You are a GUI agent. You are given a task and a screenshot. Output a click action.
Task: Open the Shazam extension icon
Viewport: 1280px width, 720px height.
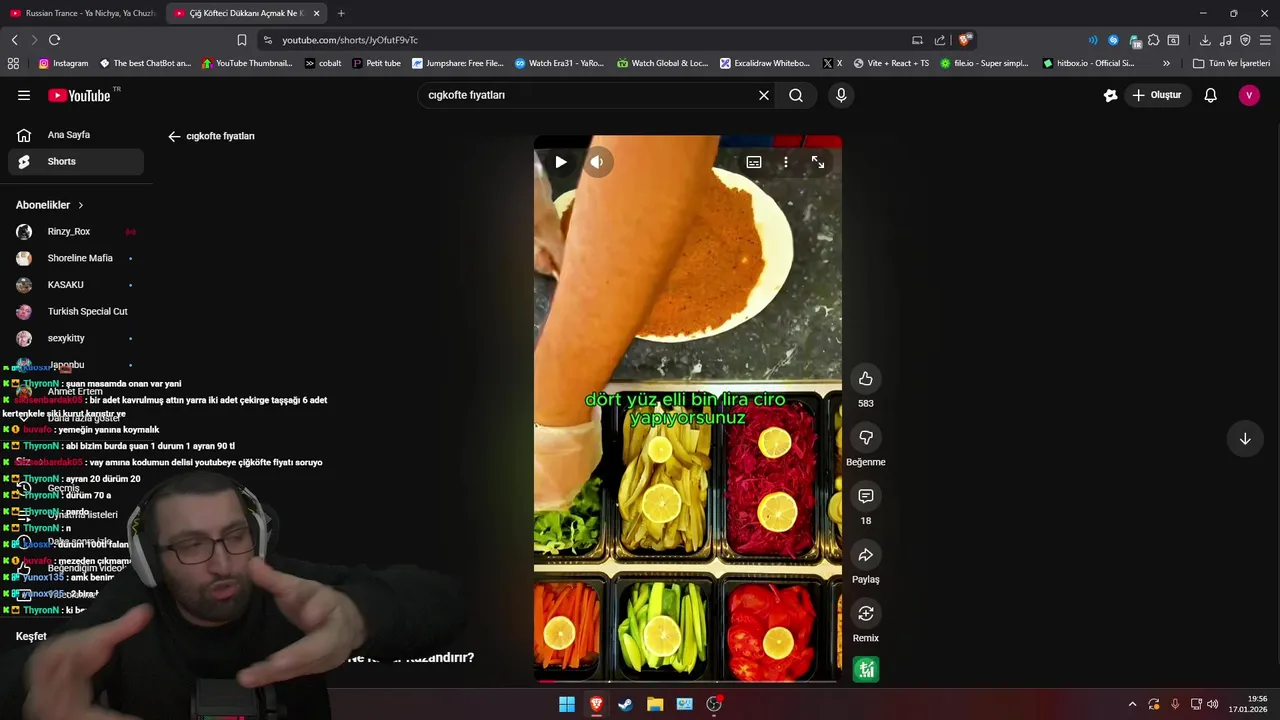[x=1113, y=40]
